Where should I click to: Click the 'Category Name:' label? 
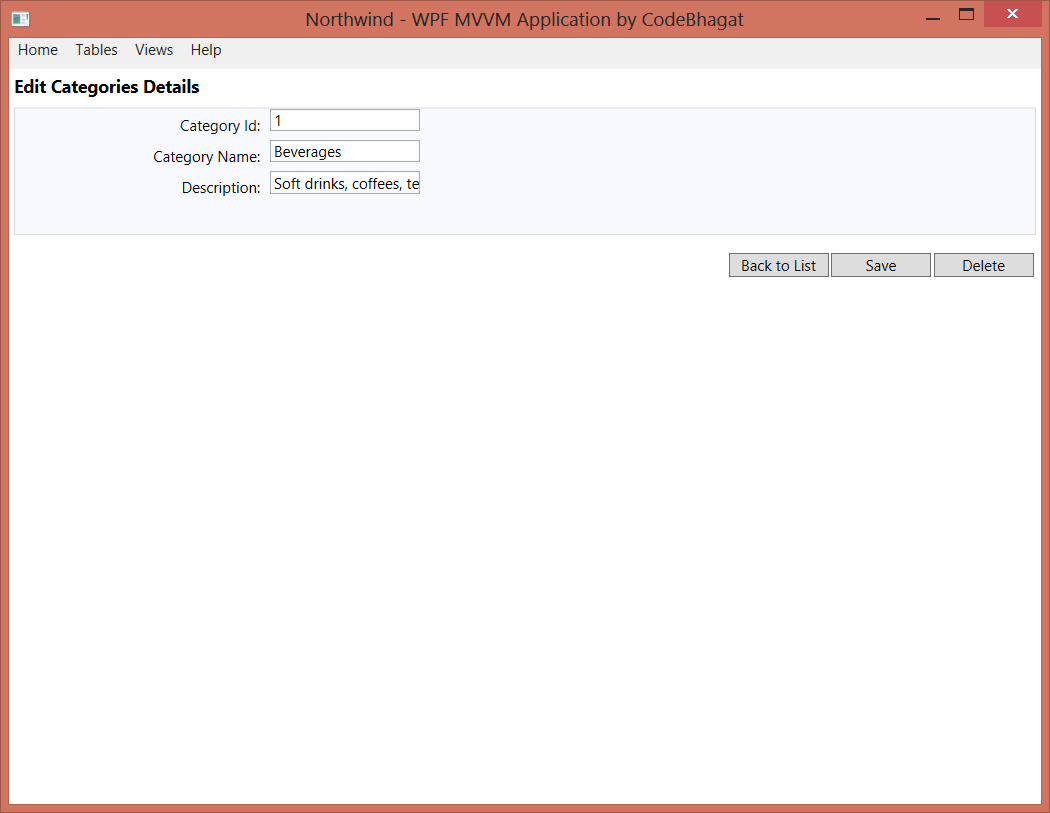click(207, 157)
